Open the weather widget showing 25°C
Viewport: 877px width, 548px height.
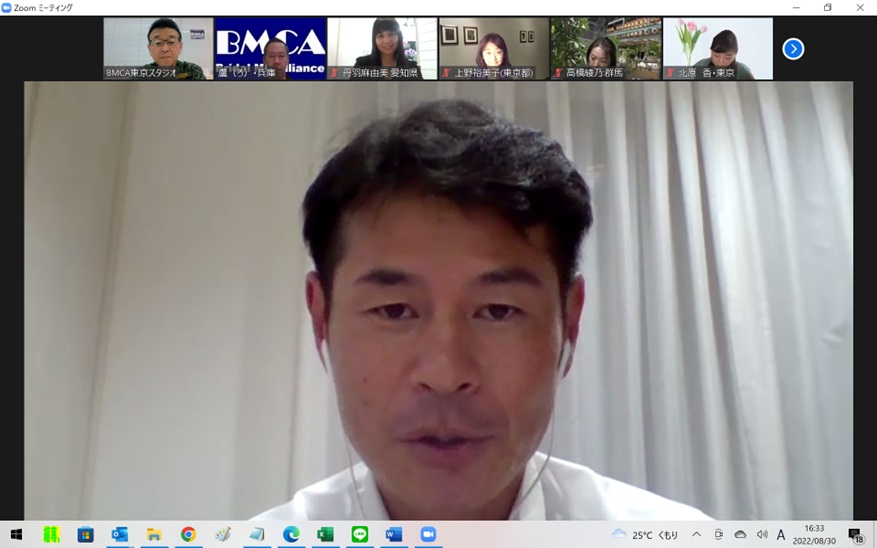[x=645, y=535]
